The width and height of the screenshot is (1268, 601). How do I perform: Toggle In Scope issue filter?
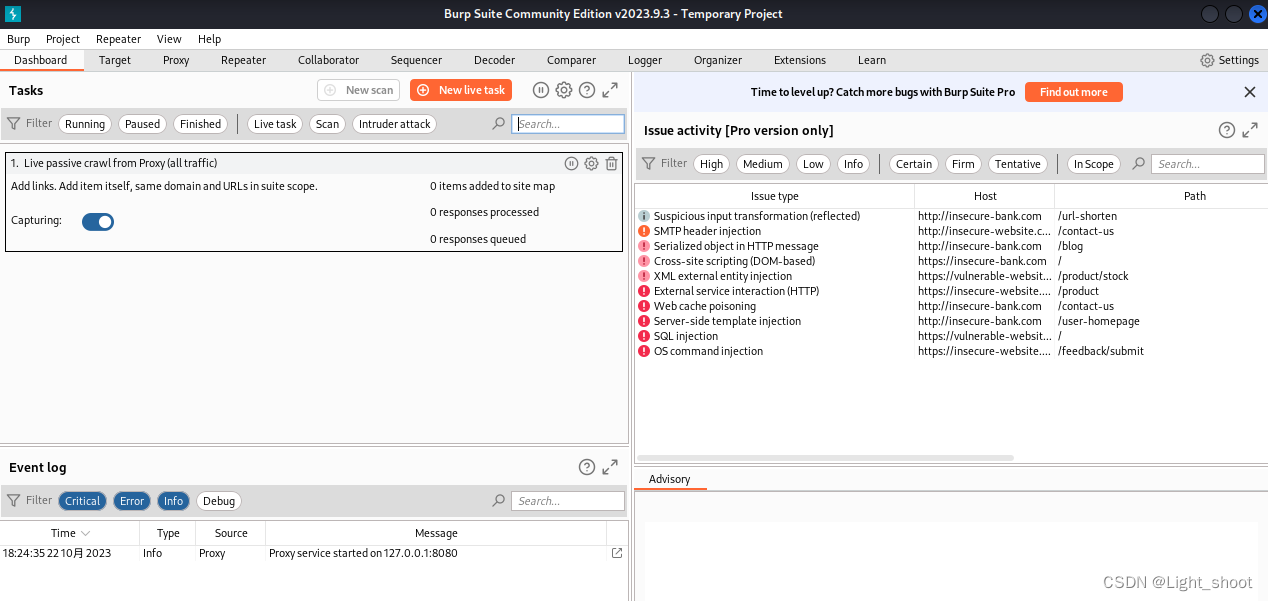point(1093,164)
